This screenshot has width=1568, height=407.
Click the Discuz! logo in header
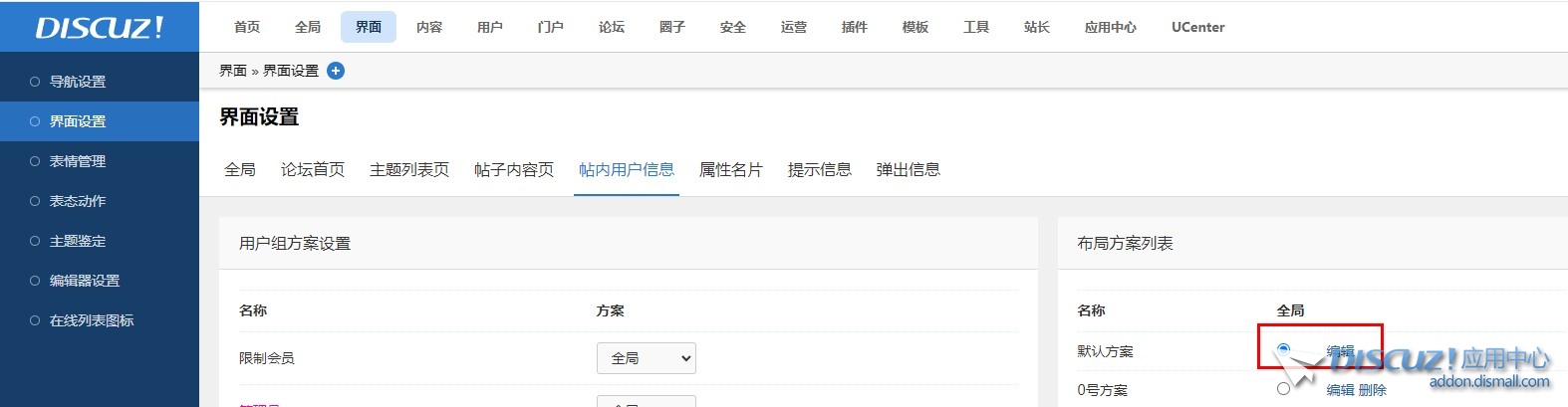click(x=100, y=27)
